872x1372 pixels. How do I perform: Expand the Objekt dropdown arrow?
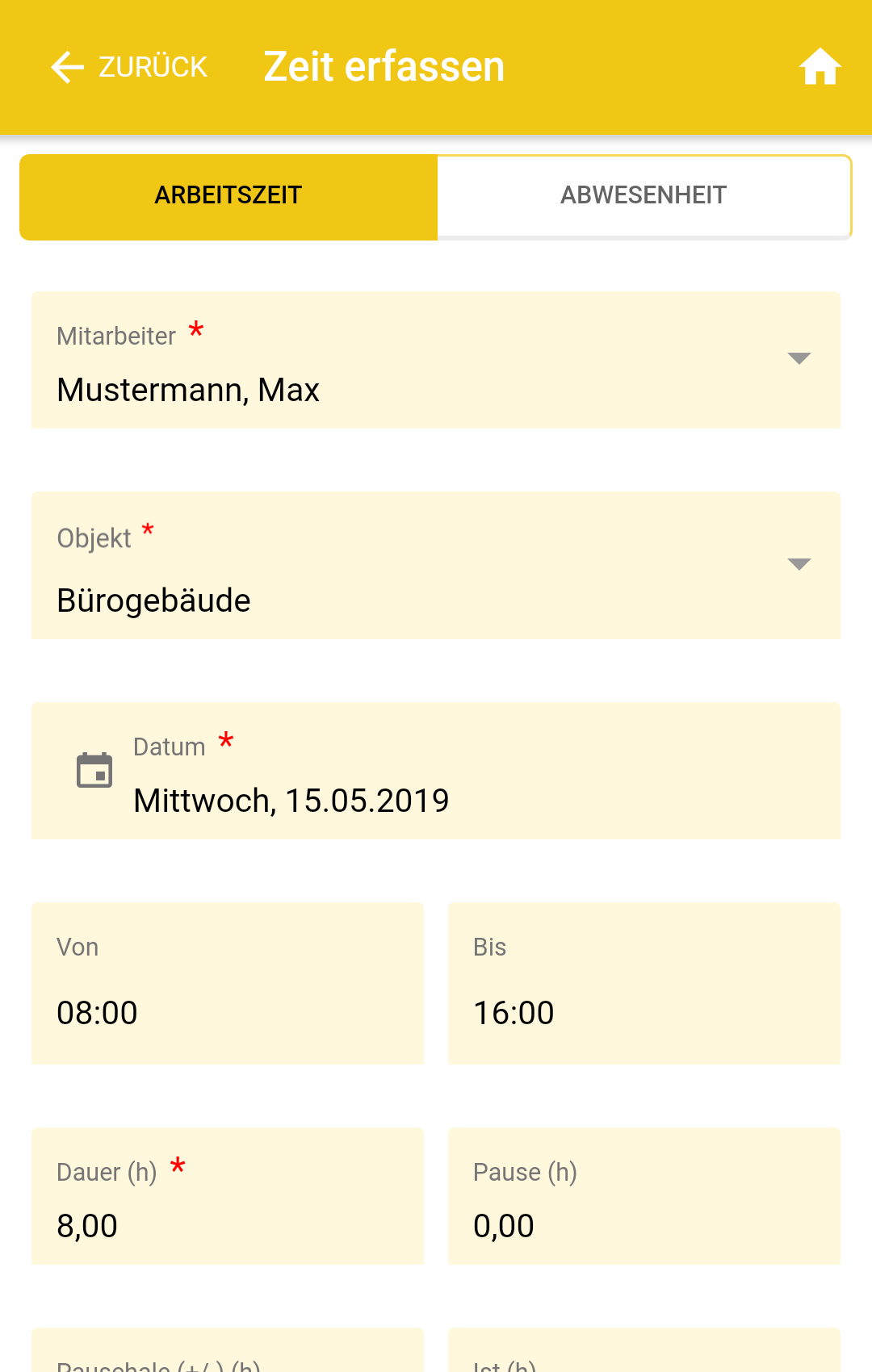coord(799,564)
